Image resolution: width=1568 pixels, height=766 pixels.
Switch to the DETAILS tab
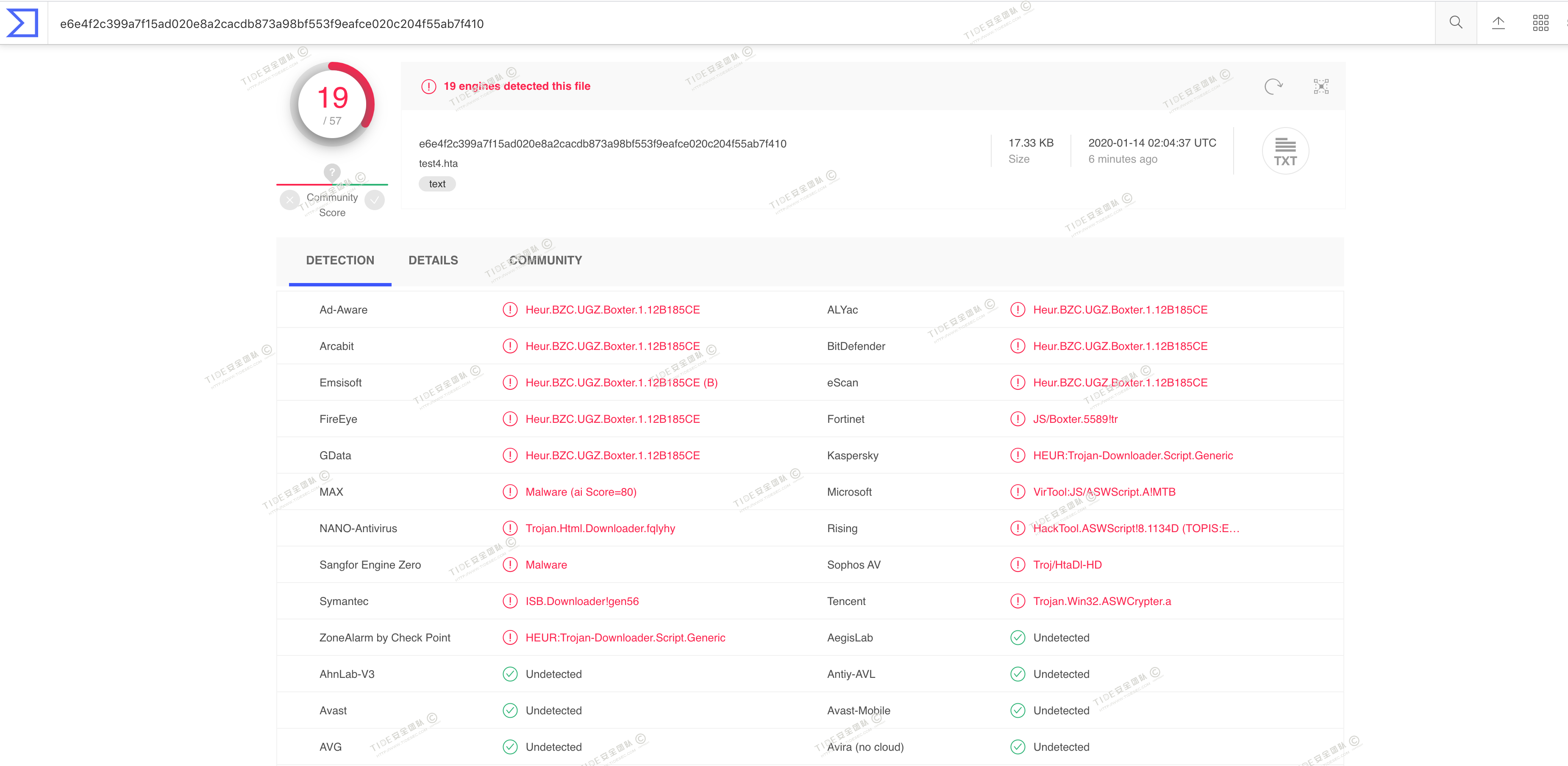pos(433,261)
